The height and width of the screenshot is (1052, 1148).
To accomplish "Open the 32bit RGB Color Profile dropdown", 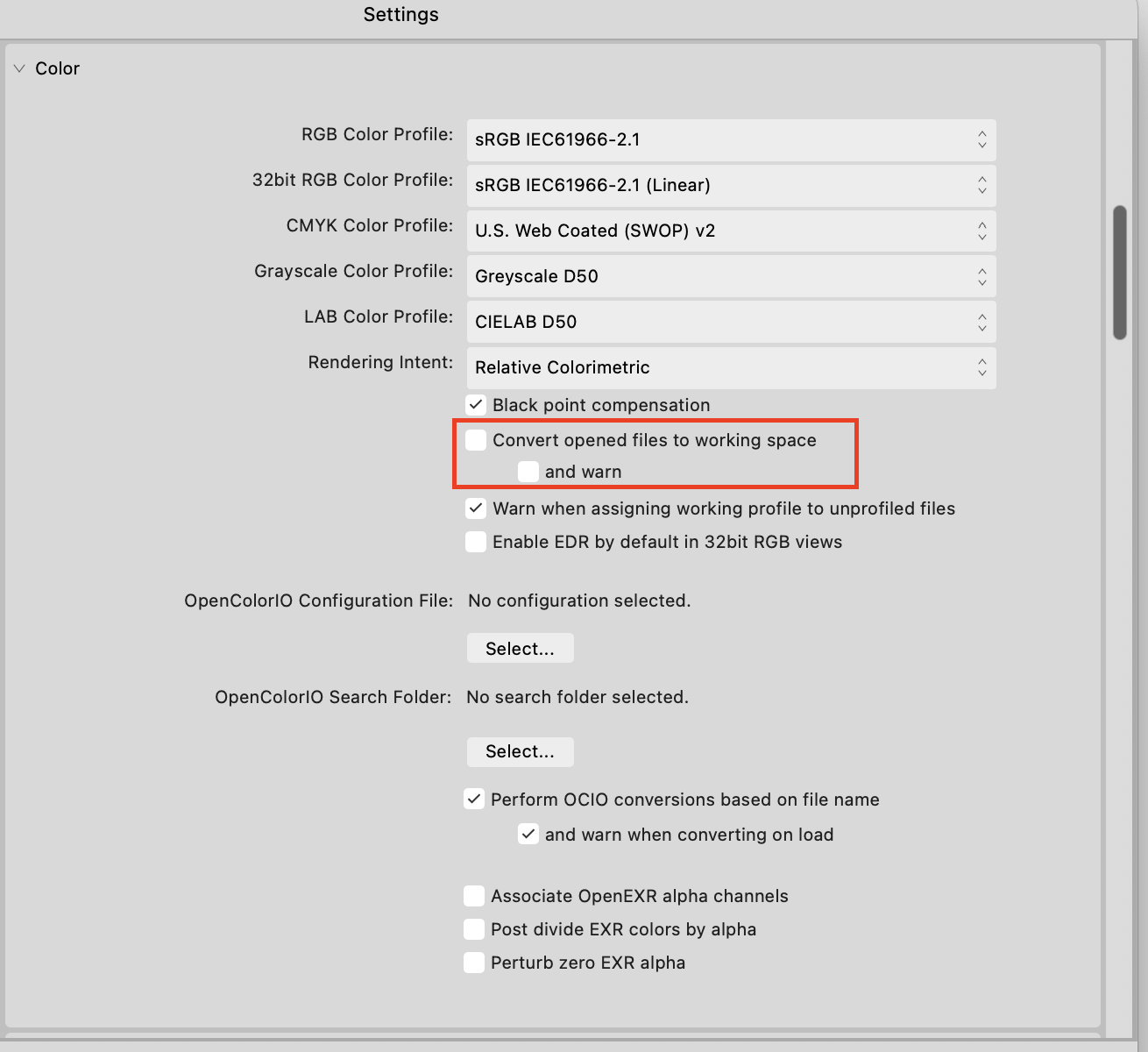I will tap(731, 185).
